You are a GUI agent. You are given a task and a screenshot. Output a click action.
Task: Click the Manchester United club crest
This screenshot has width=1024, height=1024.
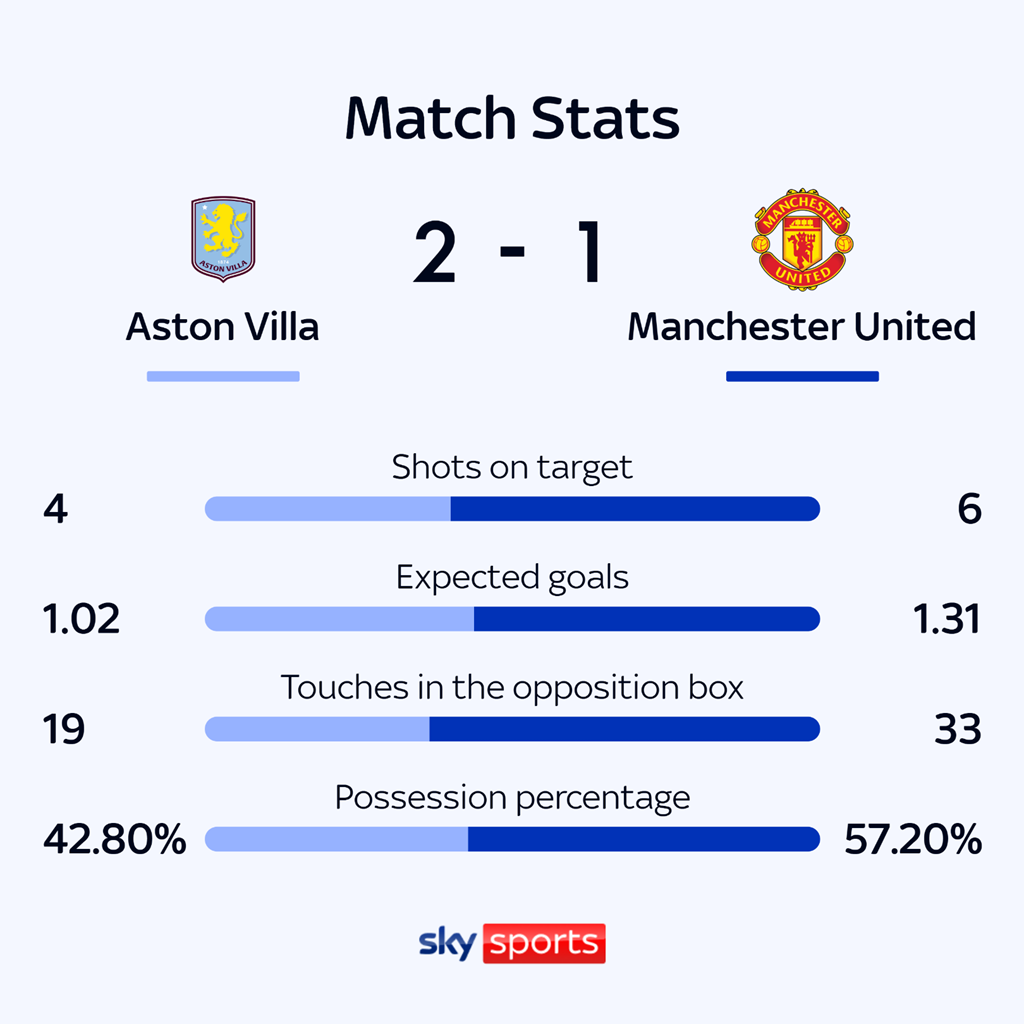click(802, 238)
